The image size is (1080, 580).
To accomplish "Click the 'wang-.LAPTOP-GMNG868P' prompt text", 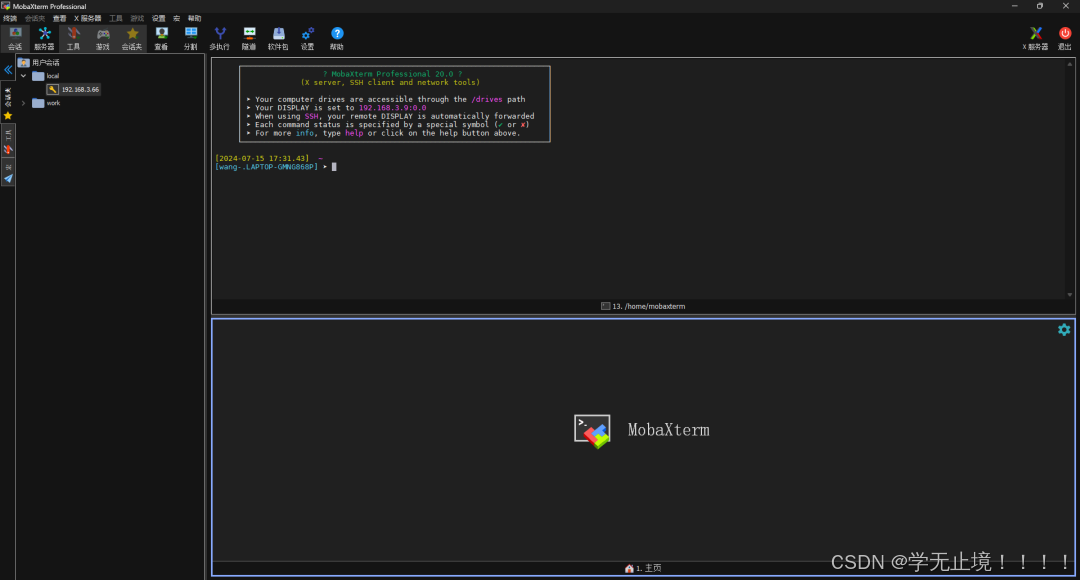I will click(x=267, y=167).
